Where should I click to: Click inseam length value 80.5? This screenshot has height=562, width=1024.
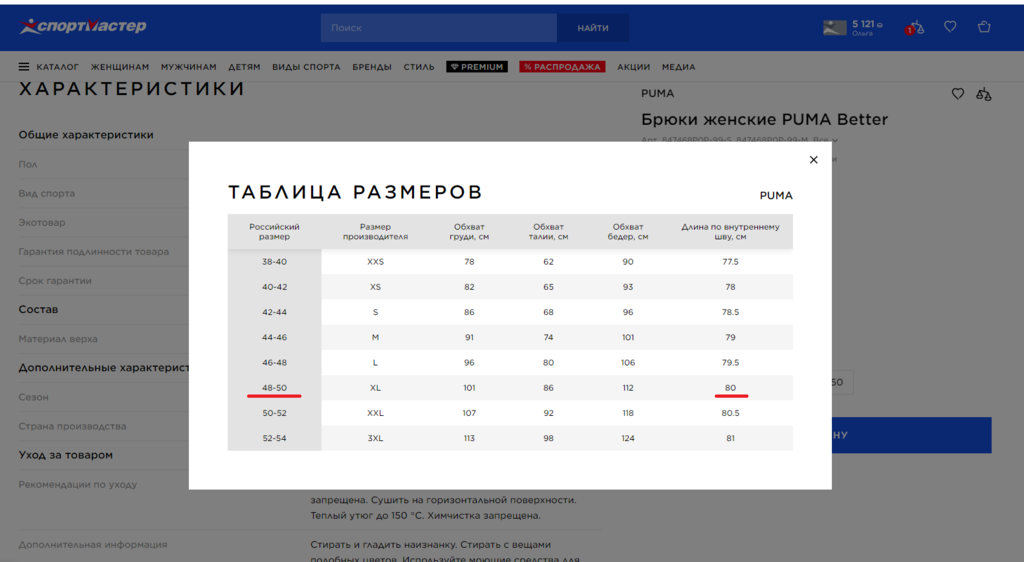coord(730,413)
